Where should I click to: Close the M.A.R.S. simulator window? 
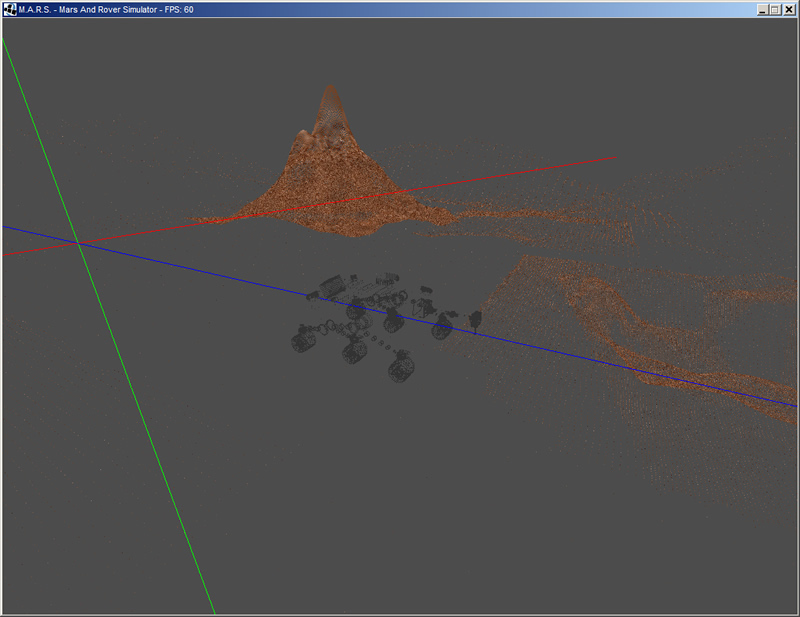[x=789, y=9]
